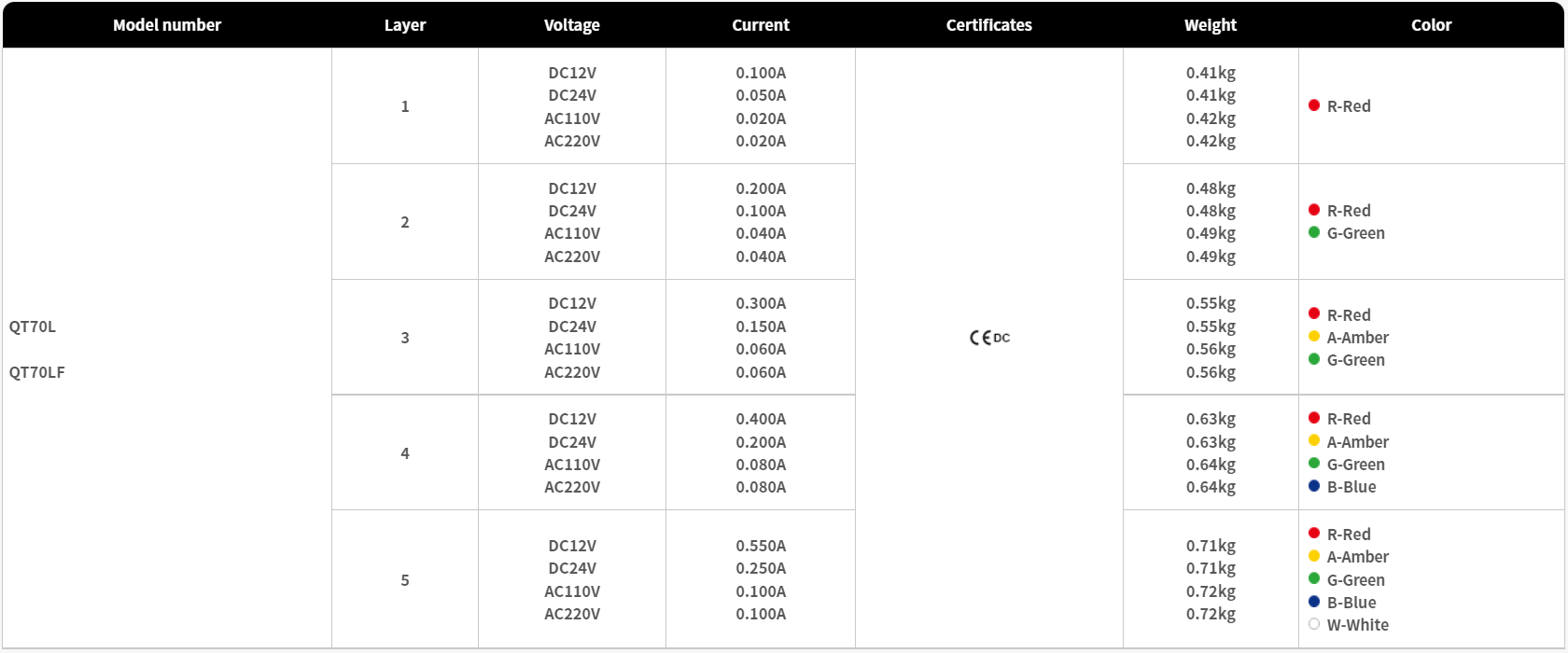Click the amber dot in layer 3 row

(x=1314, y=337)
